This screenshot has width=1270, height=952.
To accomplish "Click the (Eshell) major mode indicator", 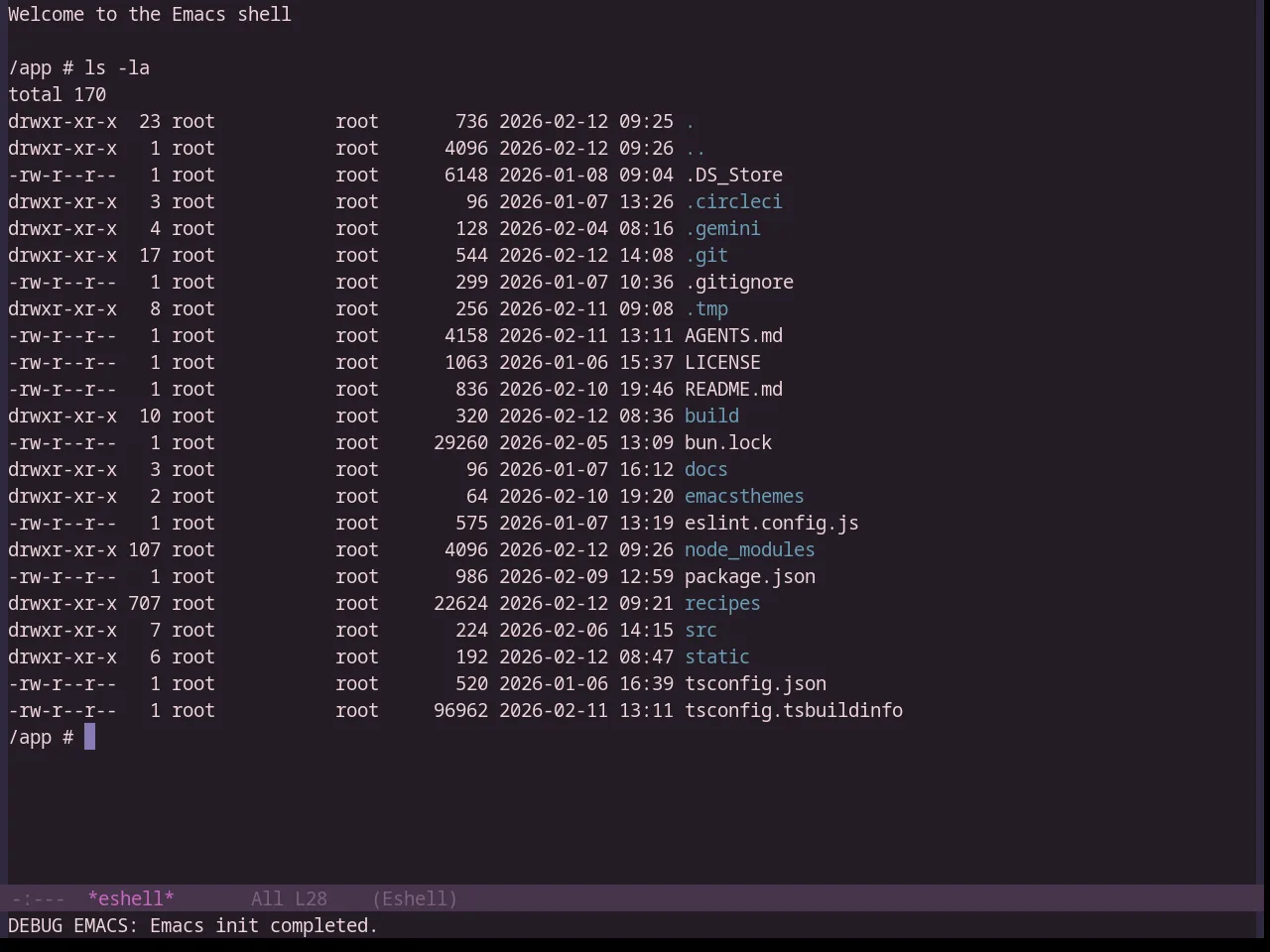I will point(415,898).
